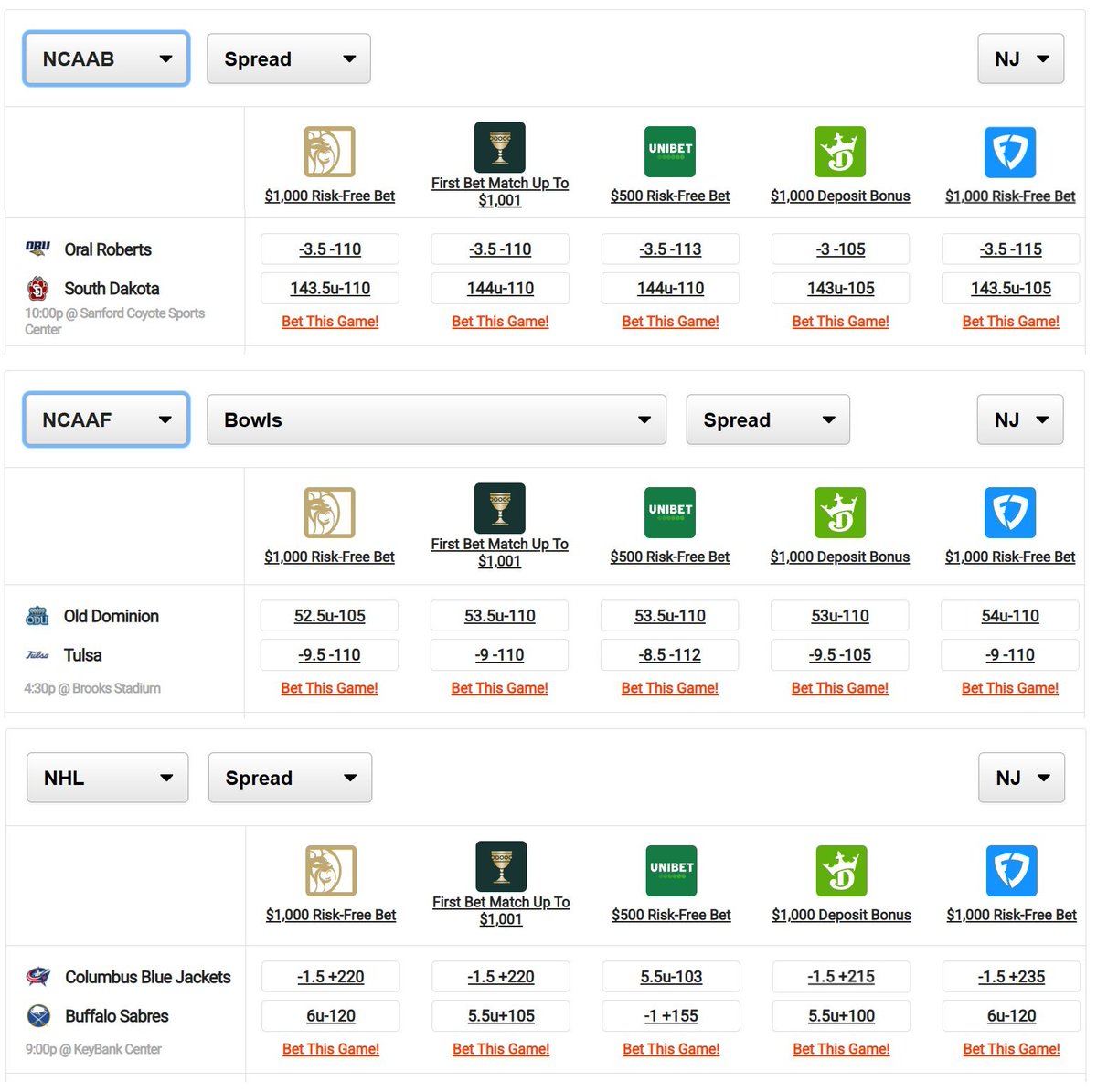Click the DraftKings crown logo in the NCAAF section
Viewport: 1097px width, 1092px height.
click(840, 513)
